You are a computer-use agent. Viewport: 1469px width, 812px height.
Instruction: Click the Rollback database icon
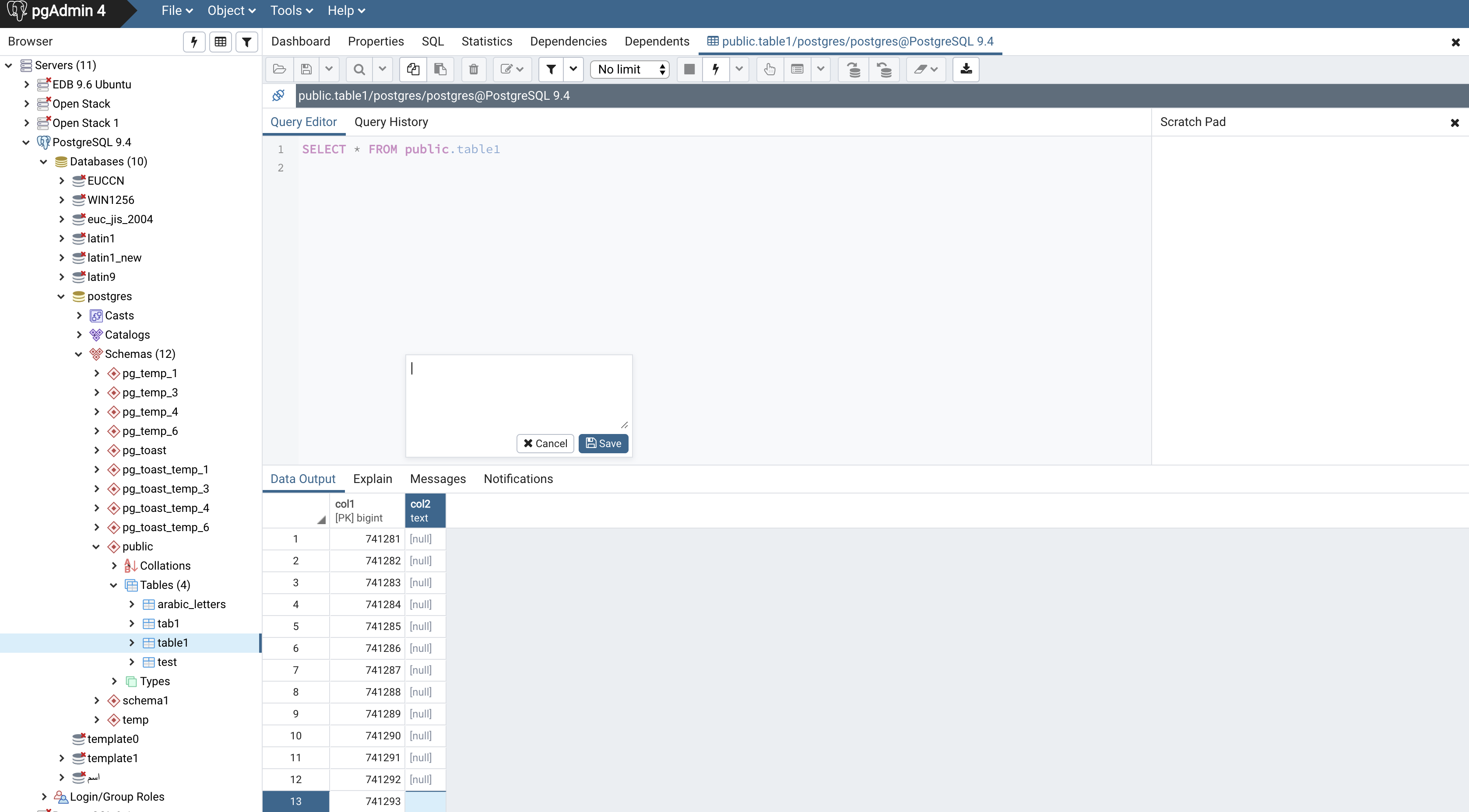pos(884,70)
